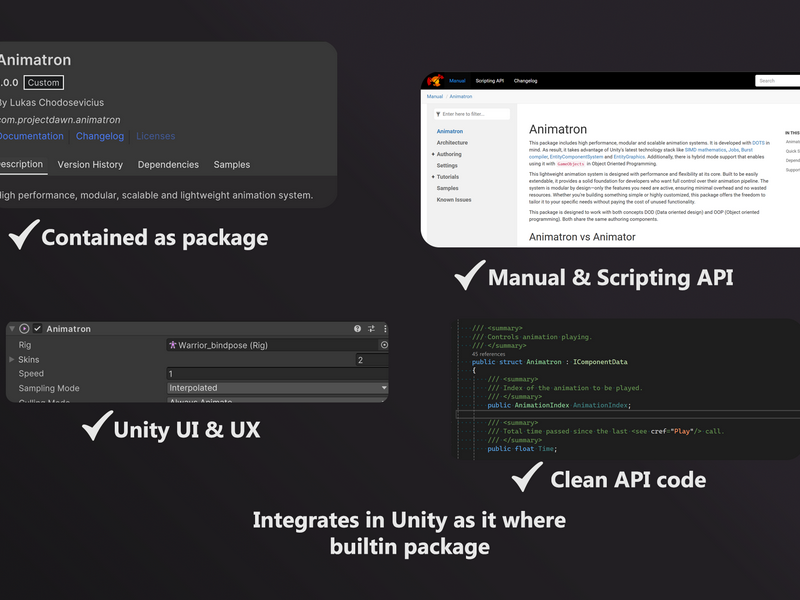
Task: Select Settings in docs sidebar
Action: [x=447, y=166]
